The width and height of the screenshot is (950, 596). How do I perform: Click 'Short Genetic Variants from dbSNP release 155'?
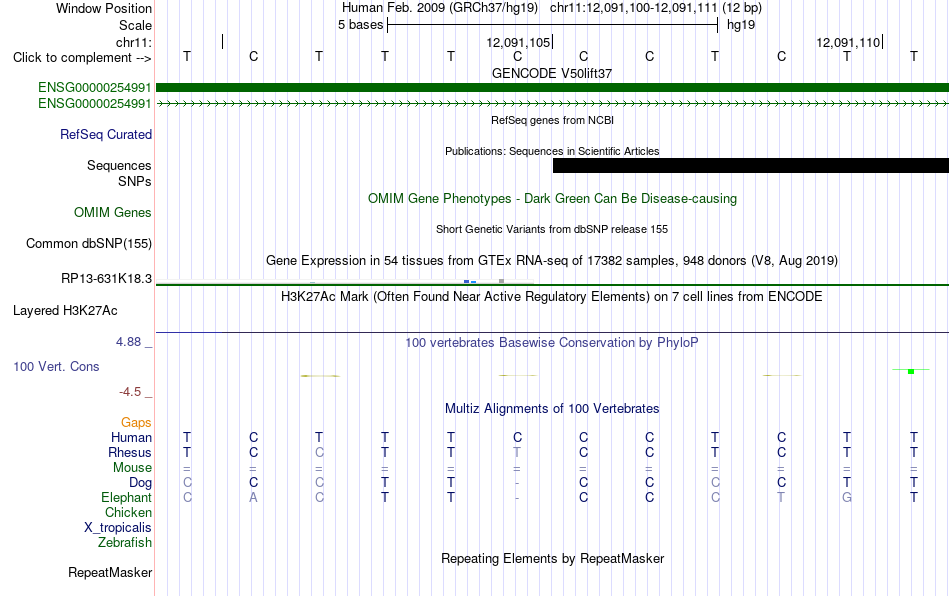tap(552, 229)
